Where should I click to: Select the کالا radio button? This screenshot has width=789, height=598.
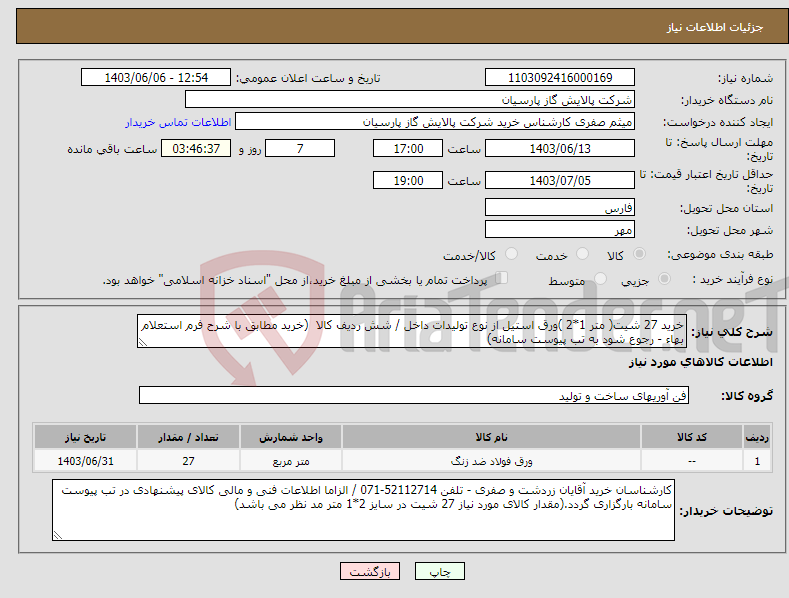(x=639, y=254)
